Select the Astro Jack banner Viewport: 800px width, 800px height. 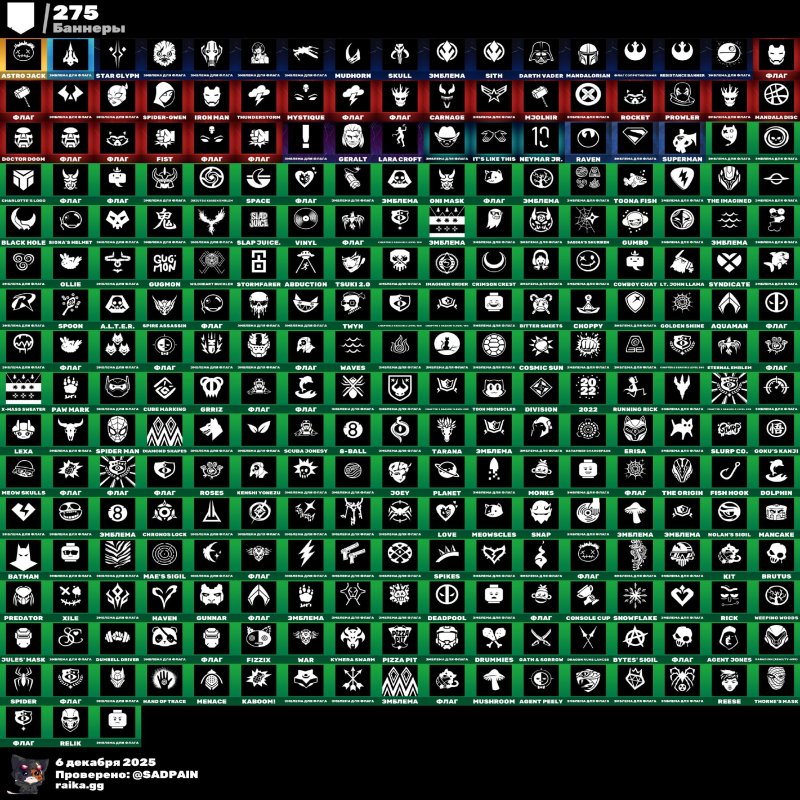click(23, 56)
